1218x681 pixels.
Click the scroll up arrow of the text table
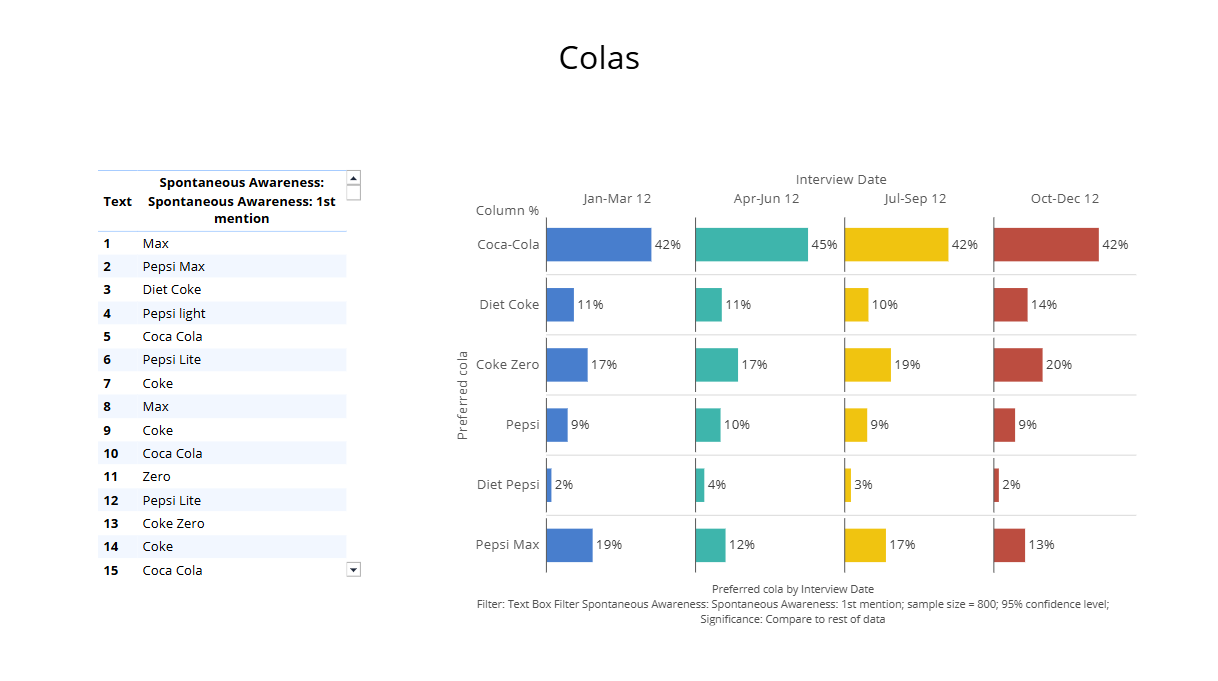pyautogui.click(x=353, y=178)
